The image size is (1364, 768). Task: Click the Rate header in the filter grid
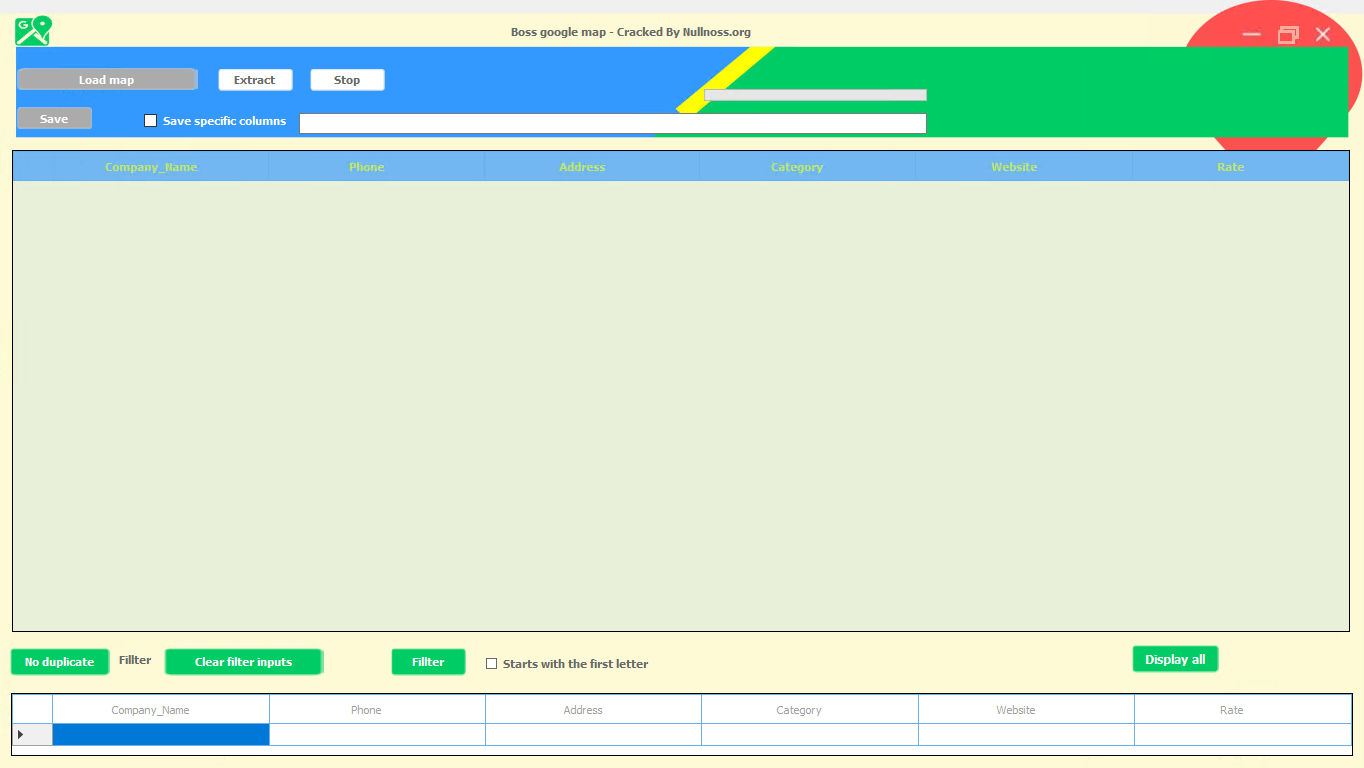1242,710
